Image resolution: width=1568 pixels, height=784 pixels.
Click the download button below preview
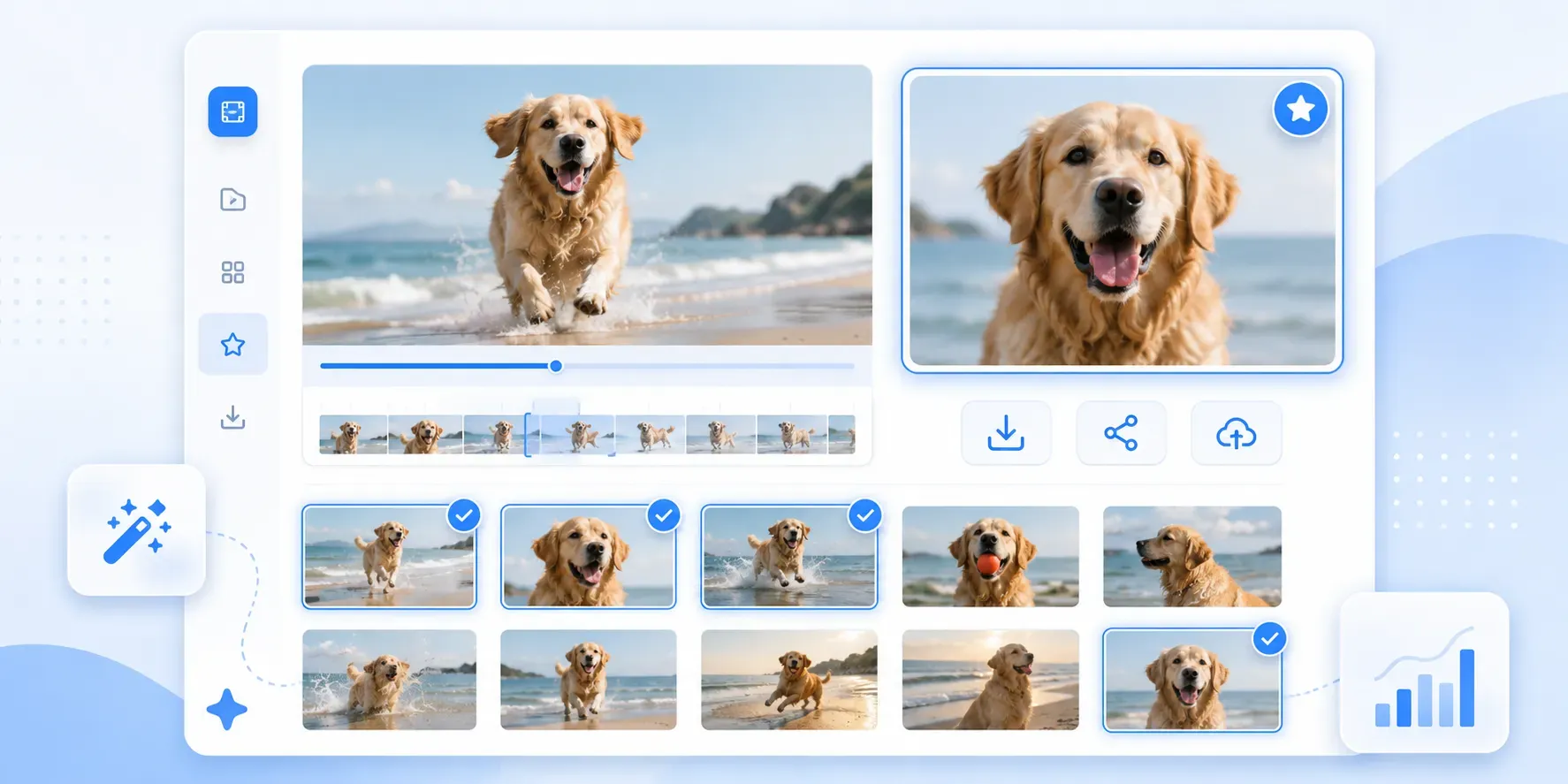[x=1006, y=433]
